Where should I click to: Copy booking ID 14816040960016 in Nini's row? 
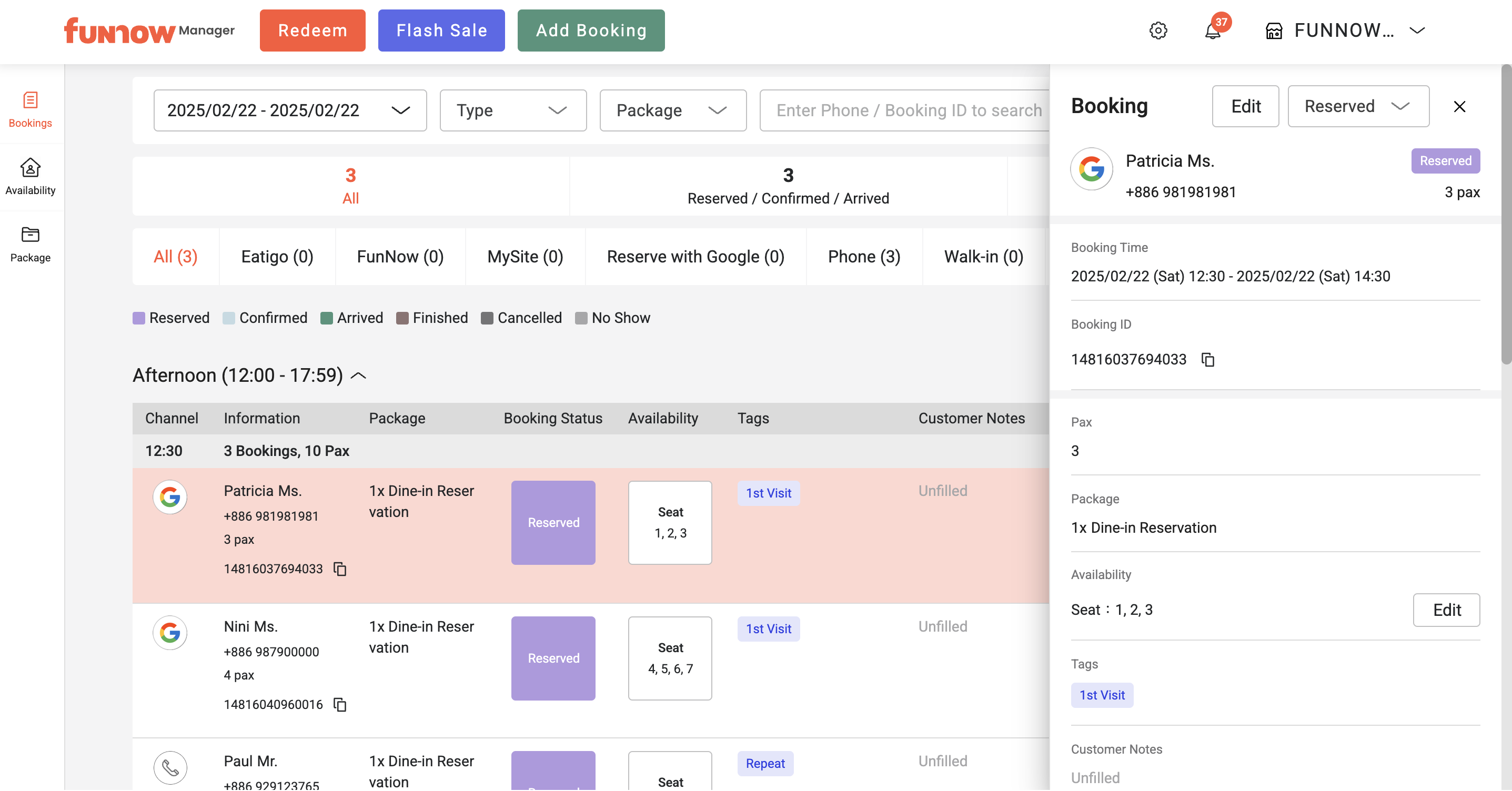click(340, 704)
